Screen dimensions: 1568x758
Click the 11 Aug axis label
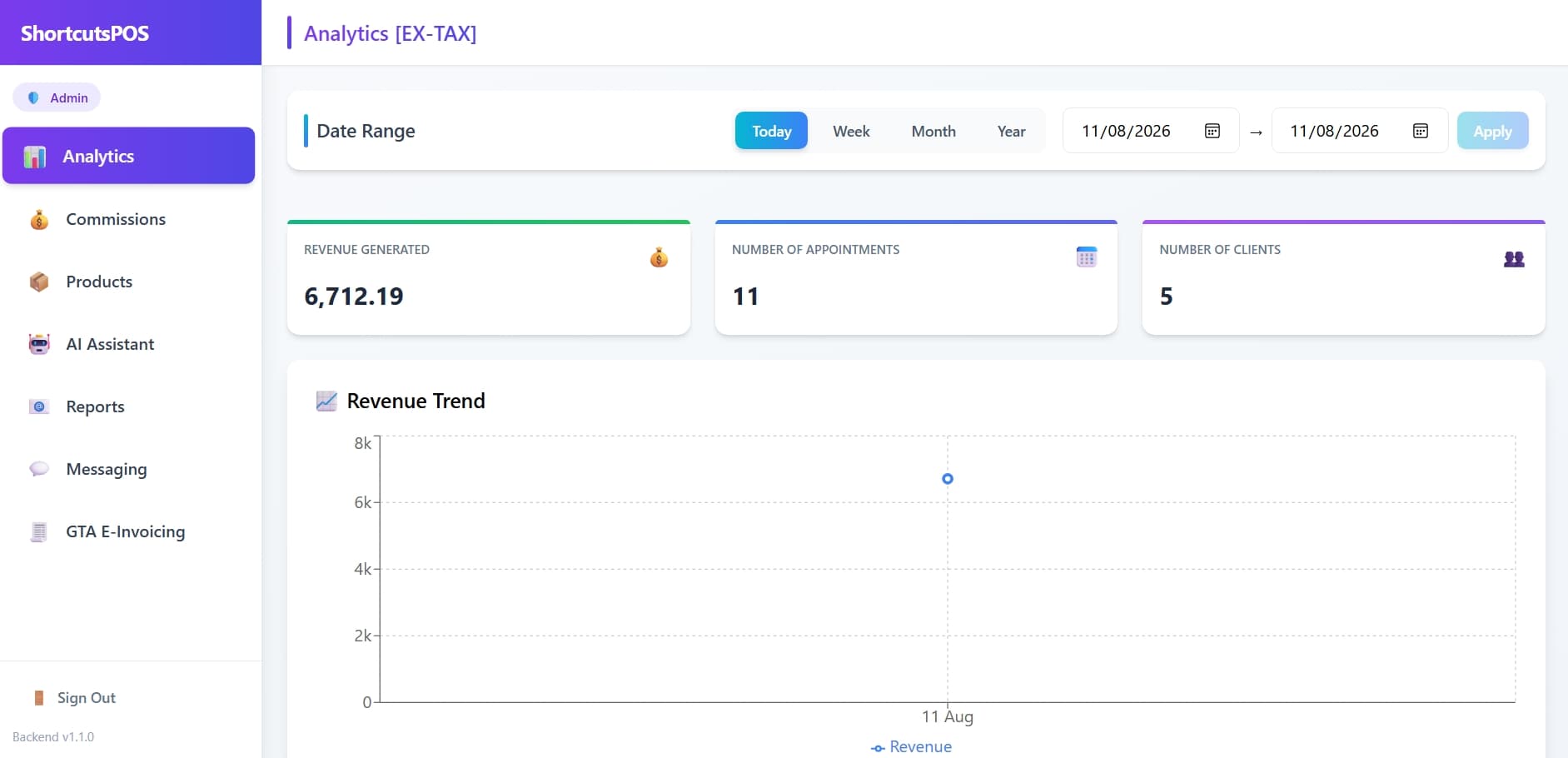(x=948, y=716)
